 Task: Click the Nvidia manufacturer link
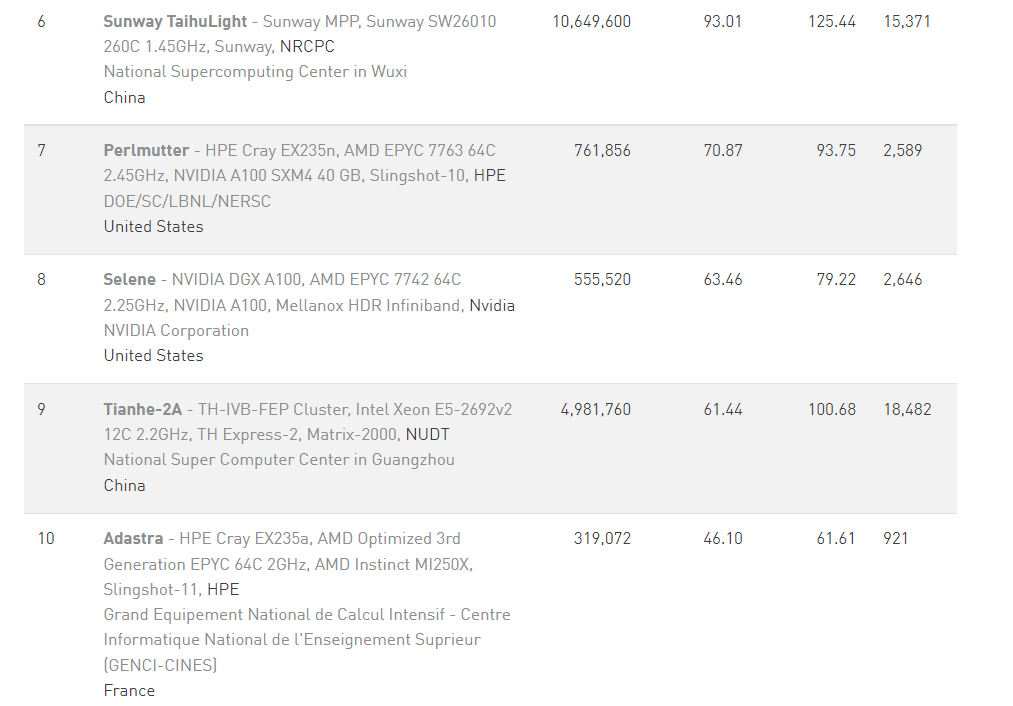click(x=492, y=305)
